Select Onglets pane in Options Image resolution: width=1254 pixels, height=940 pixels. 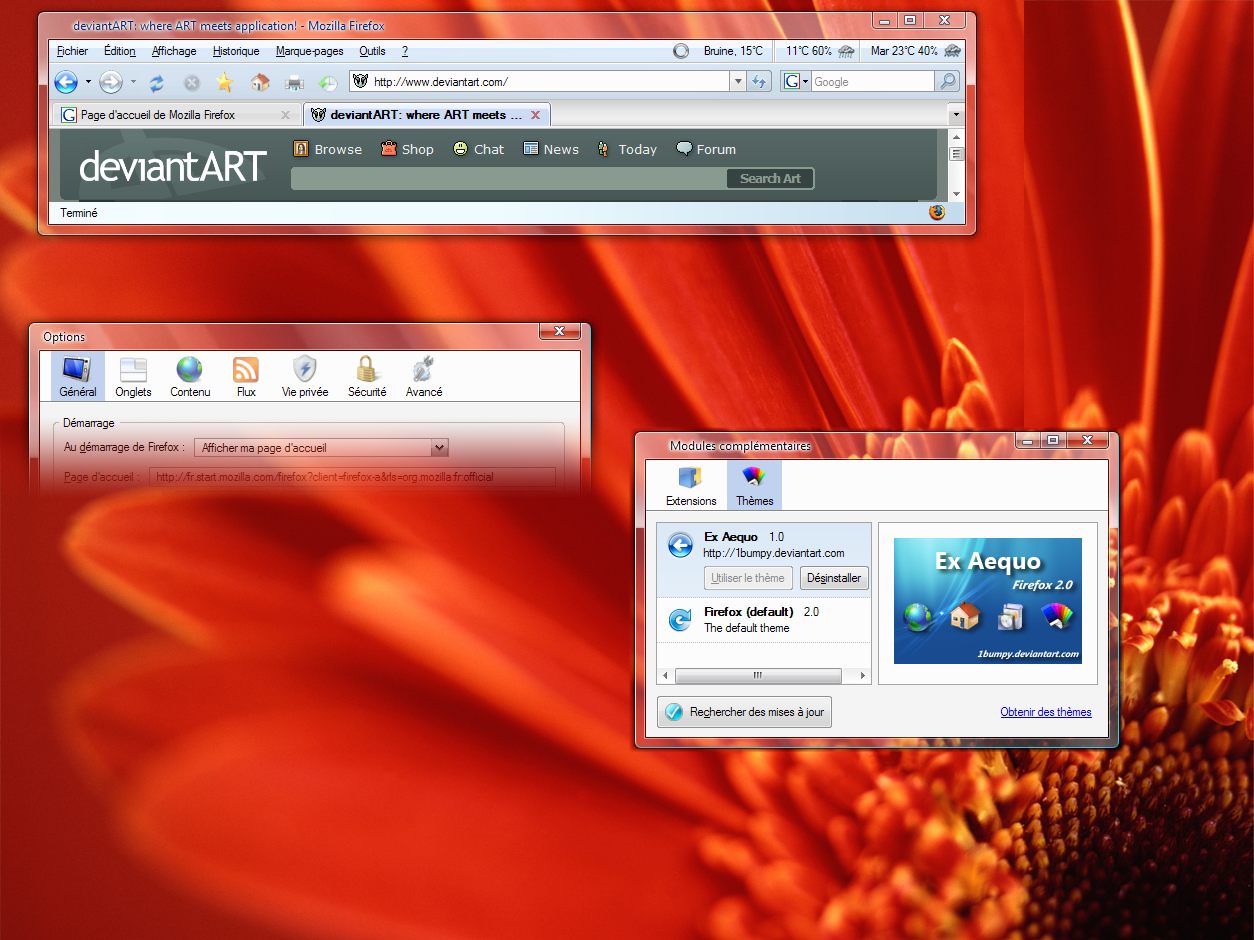[133, 377]
